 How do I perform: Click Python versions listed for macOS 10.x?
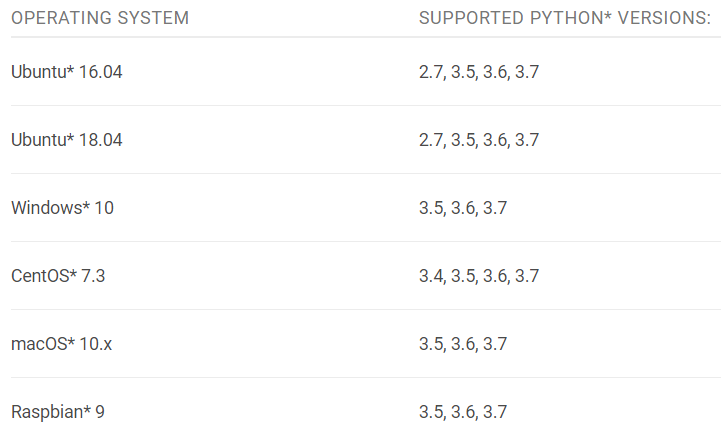[x=463, y=345]
